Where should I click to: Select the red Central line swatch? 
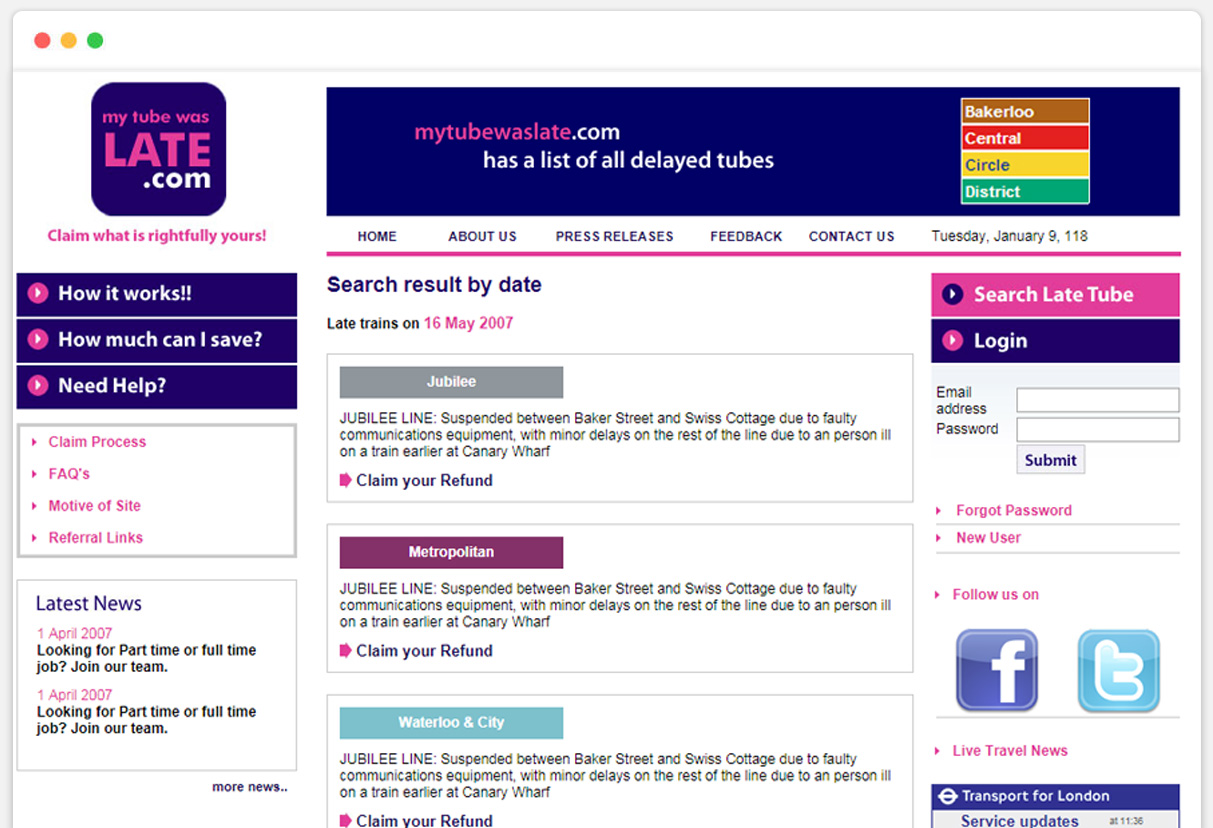coord(1025,138)
